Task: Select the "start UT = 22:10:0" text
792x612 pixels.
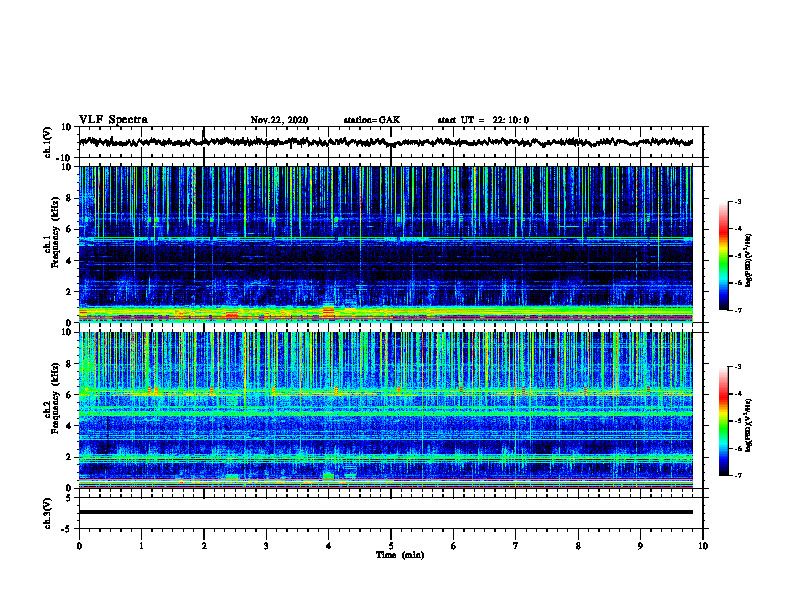Action: [483, 120]
